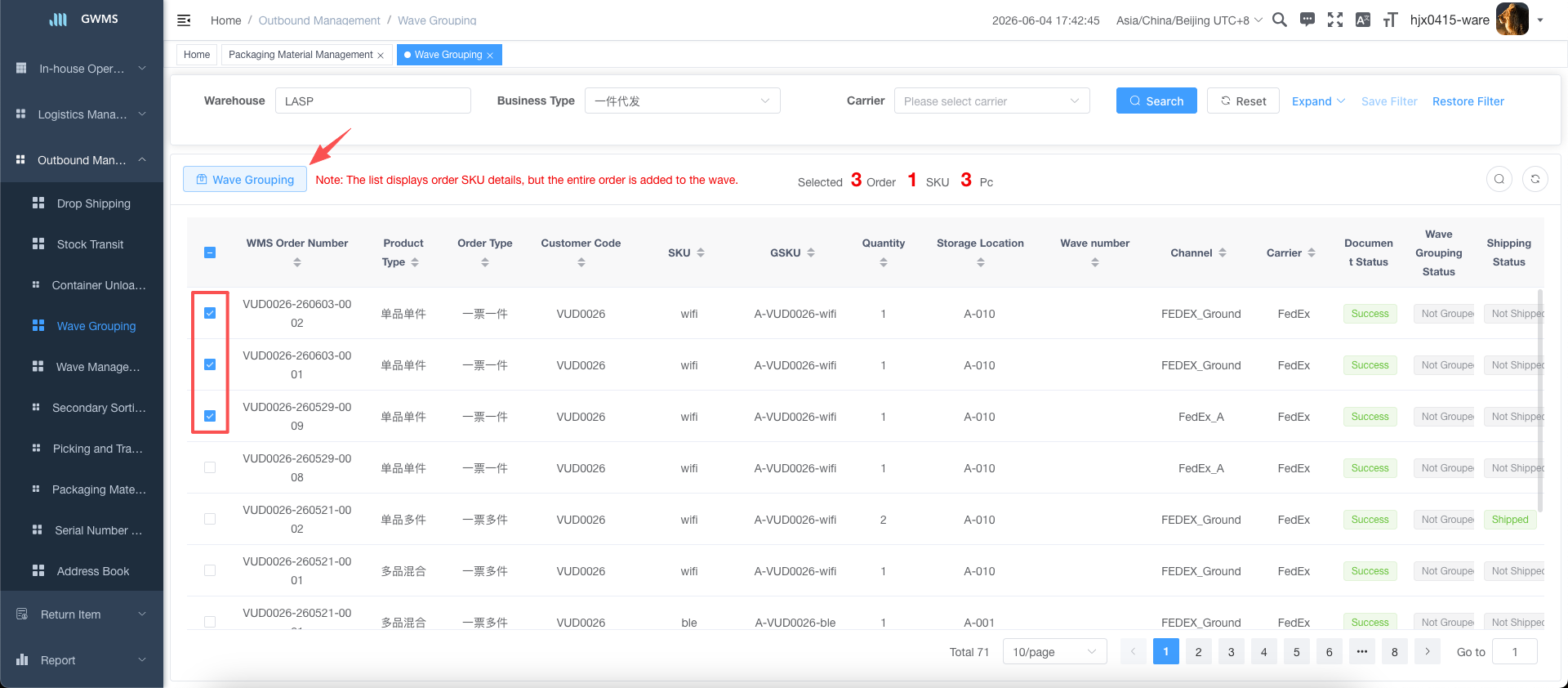Click the GWMS logo icon
The image size is (1568, 688).
click(58, 19)
